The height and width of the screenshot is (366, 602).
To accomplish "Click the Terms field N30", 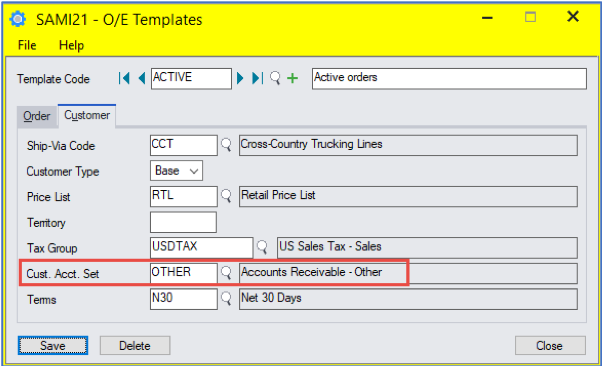I will click(x=184, y=299).
